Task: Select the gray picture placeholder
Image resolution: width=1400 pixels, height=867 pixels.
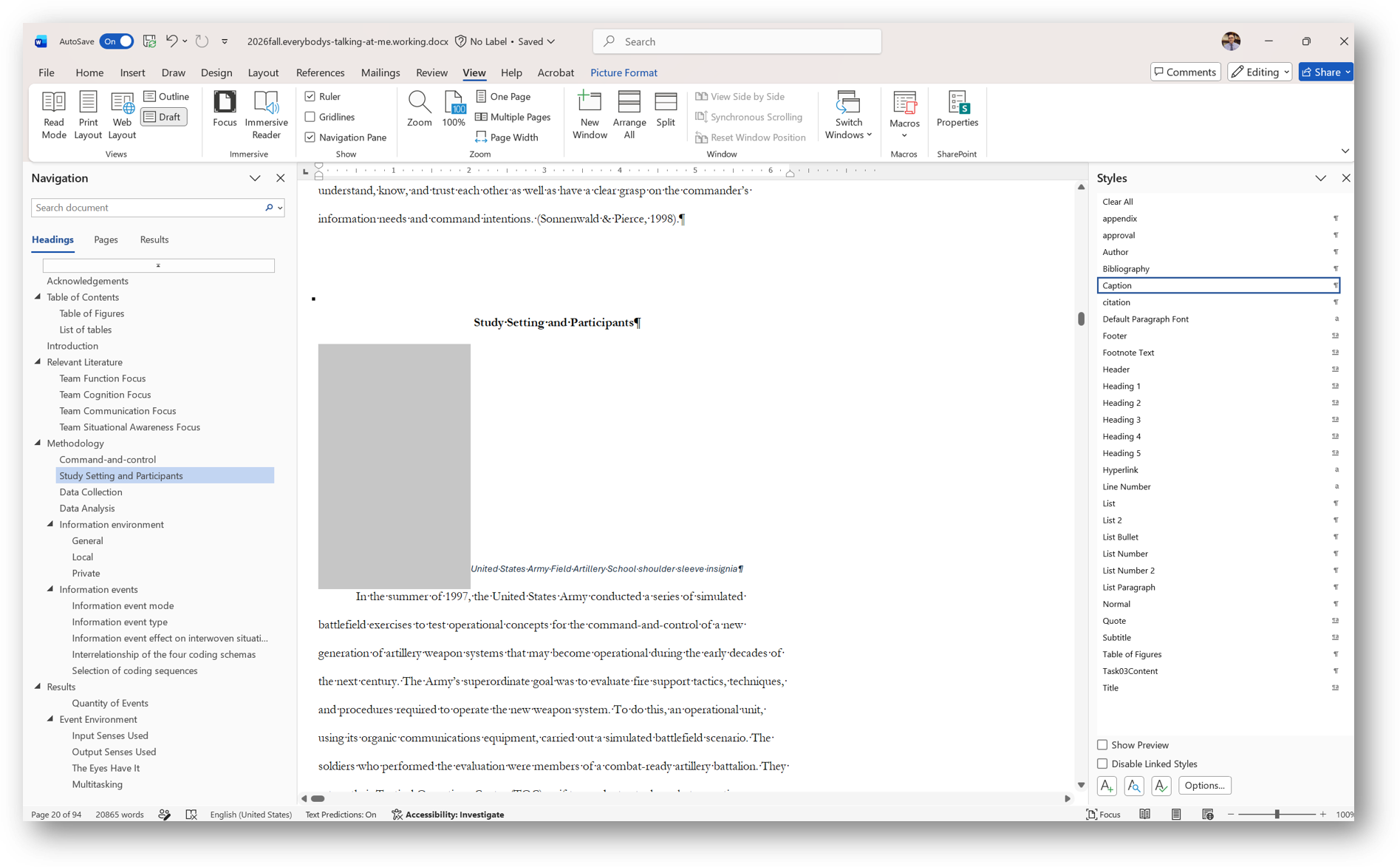Action: [394, 466]
